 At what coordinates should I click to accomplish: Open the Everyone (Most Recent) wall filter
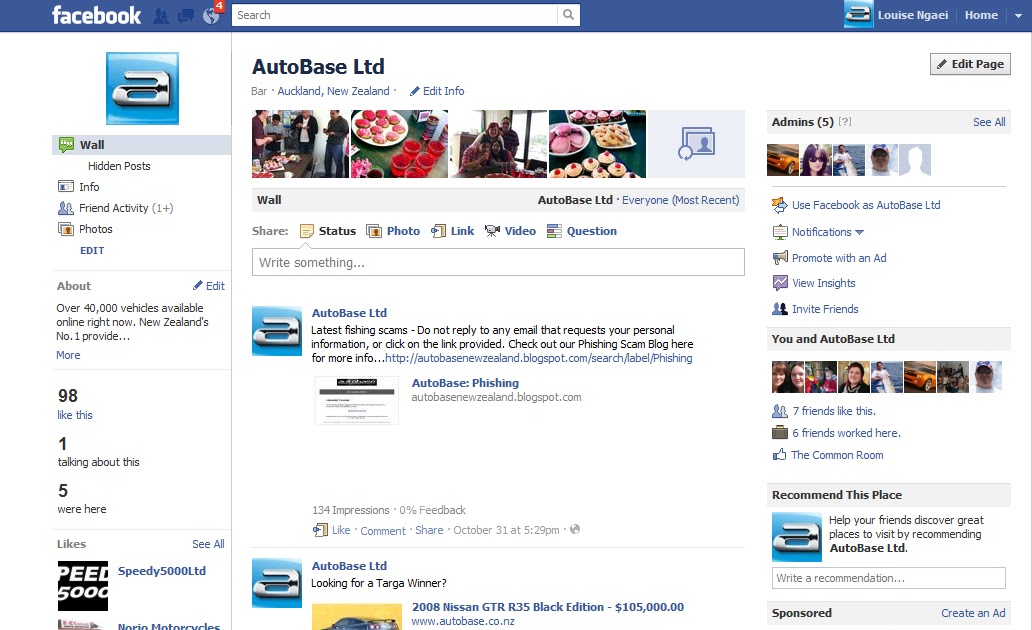coord(681,199)
